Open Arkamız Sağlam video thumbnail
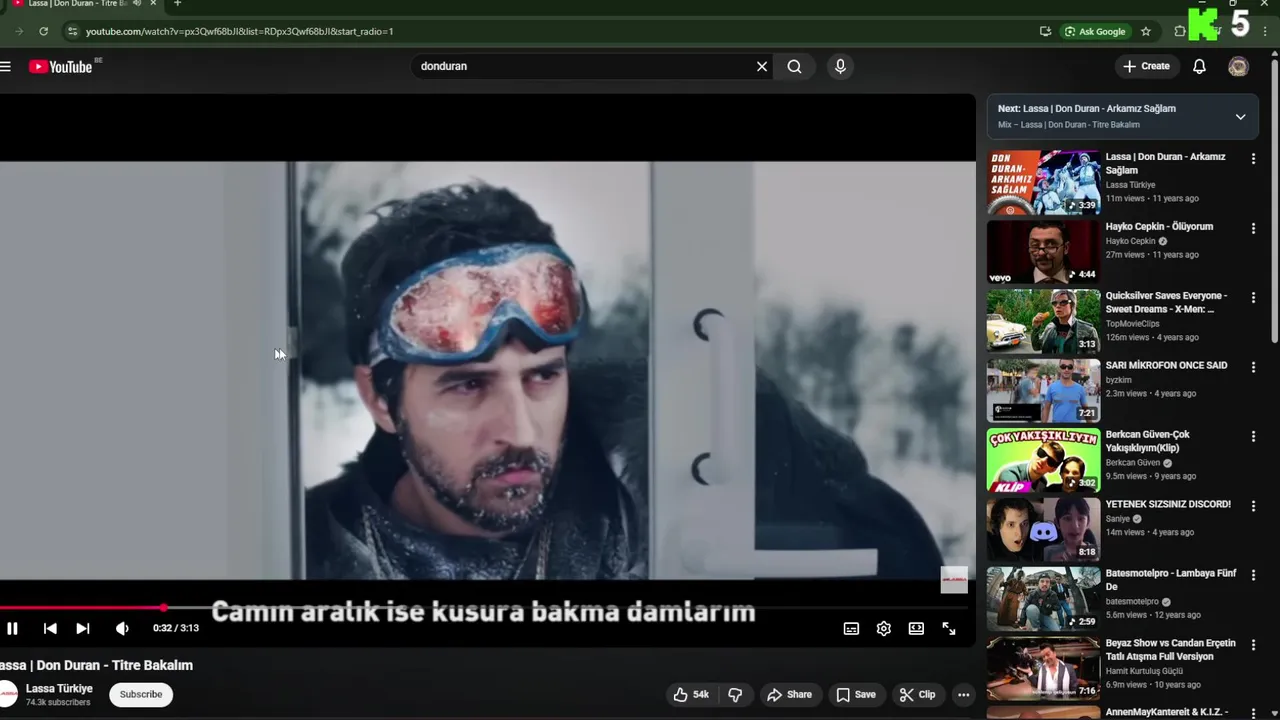1280x720 pixels. pyautogui.click(x=1043, y=182)
